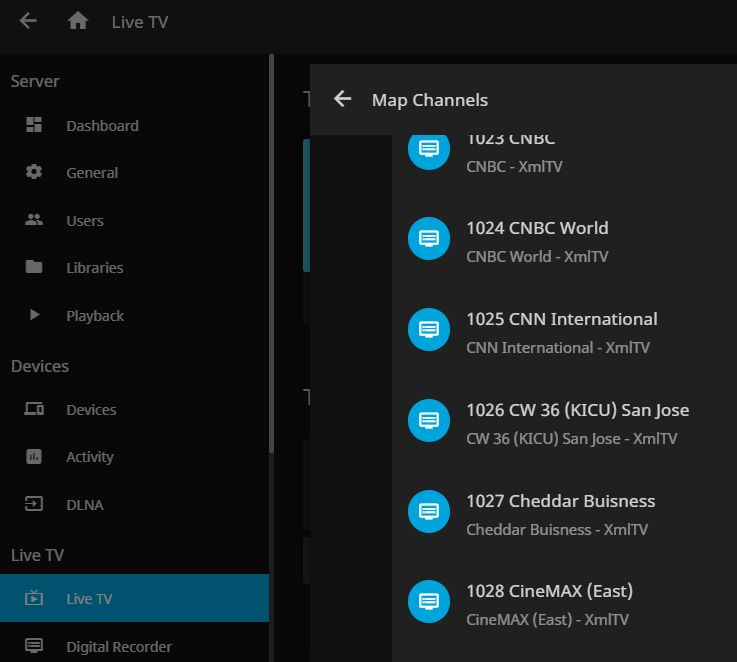Click the Map Channels dialog title
The image size is (737, 662).
(430, 100)
